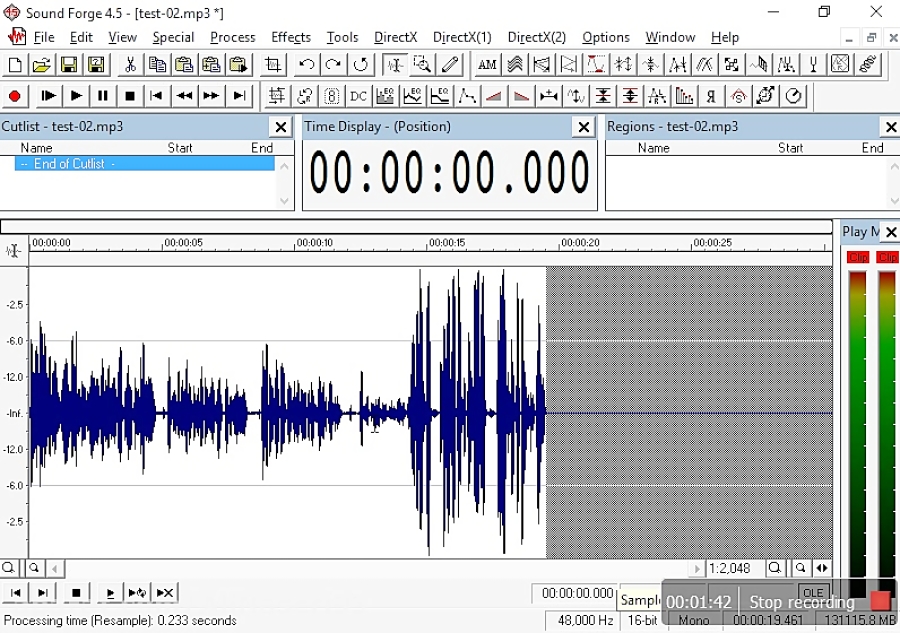Open the Options menu
Viewport: 900px width, 633px height.
606,37
